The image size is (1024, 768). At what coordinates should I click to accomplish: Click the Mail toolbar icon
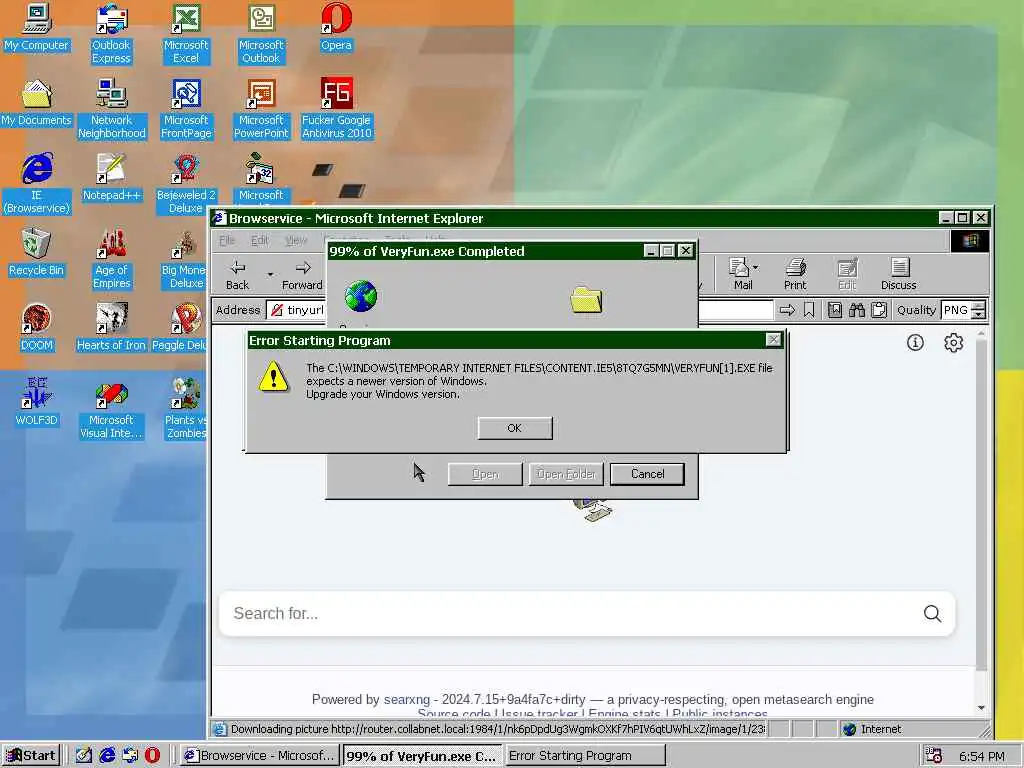742,275
